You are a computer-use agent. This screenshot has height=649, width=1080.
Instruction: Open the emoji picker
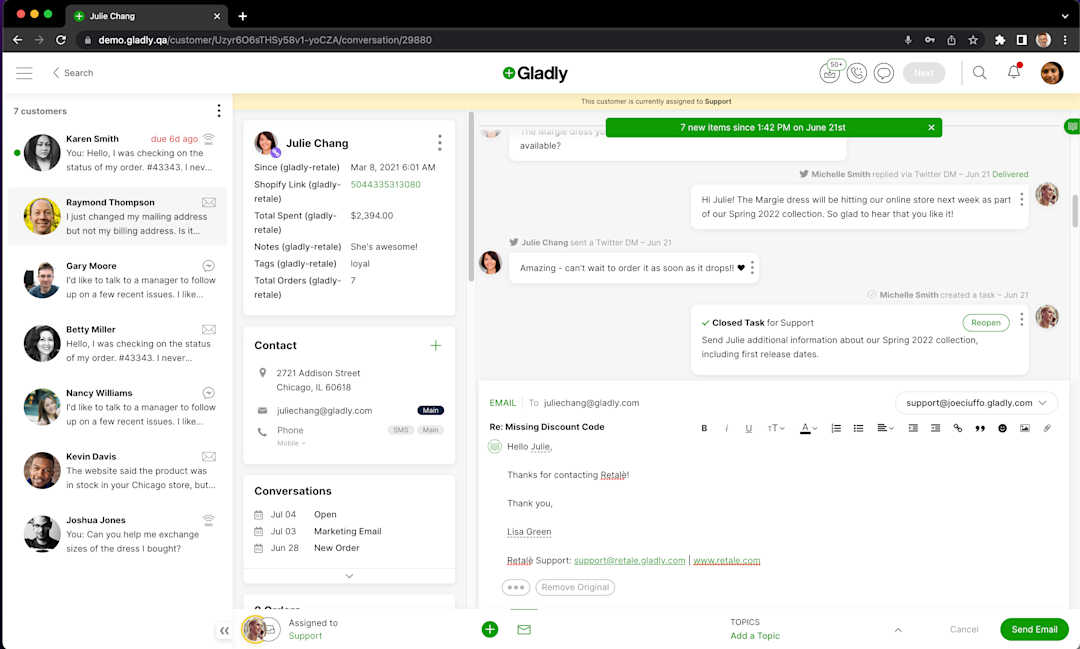[x=1002, y=429]
